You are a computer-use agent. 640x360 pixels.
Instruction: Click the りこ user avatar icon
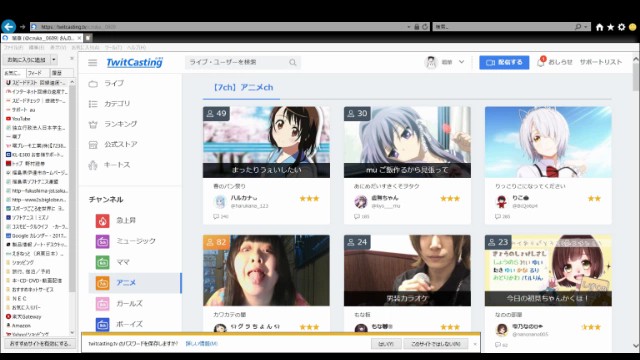point(502,201)
